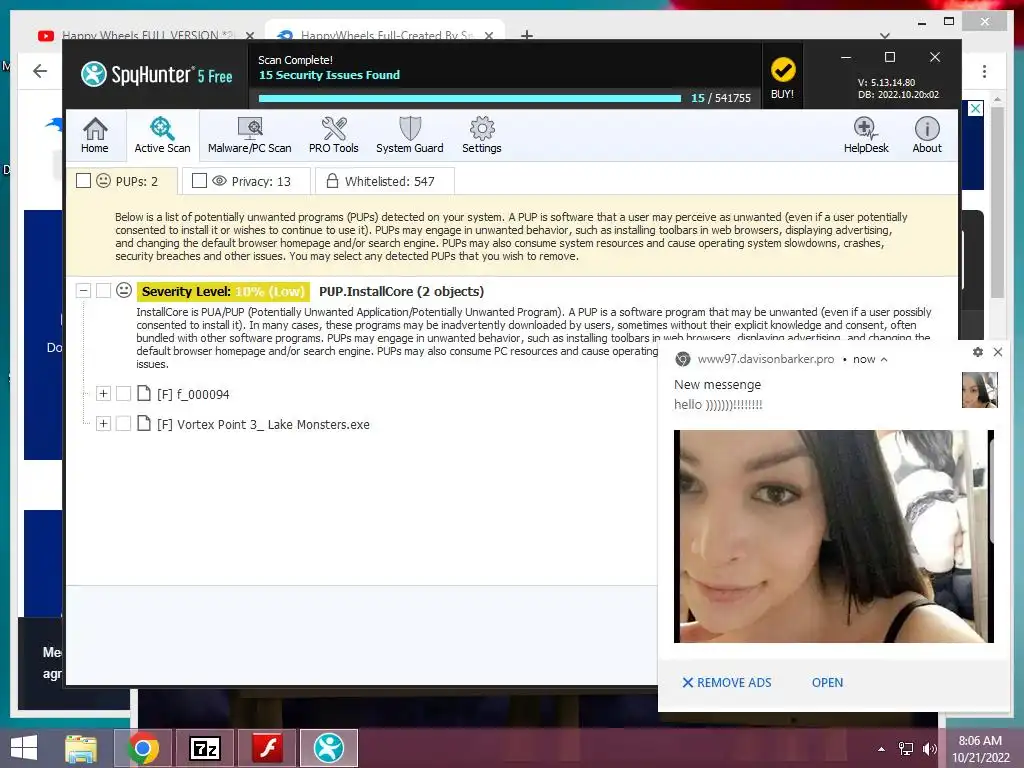
Task: Close the Happy Wheels FULL VERSION tab
Action: 250,36
